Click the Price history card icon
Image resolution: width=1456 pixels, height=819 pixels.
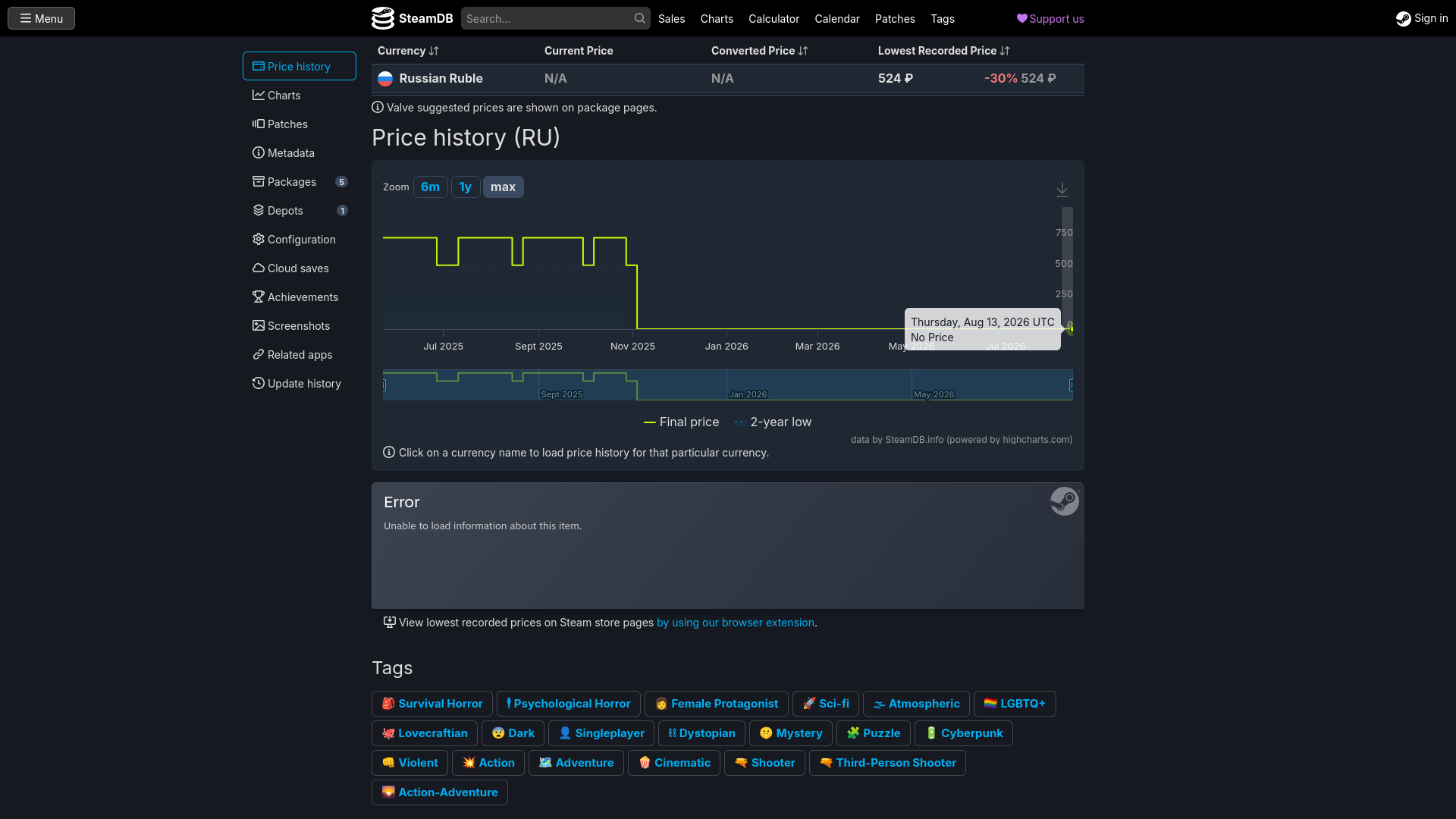pos(259,66)
